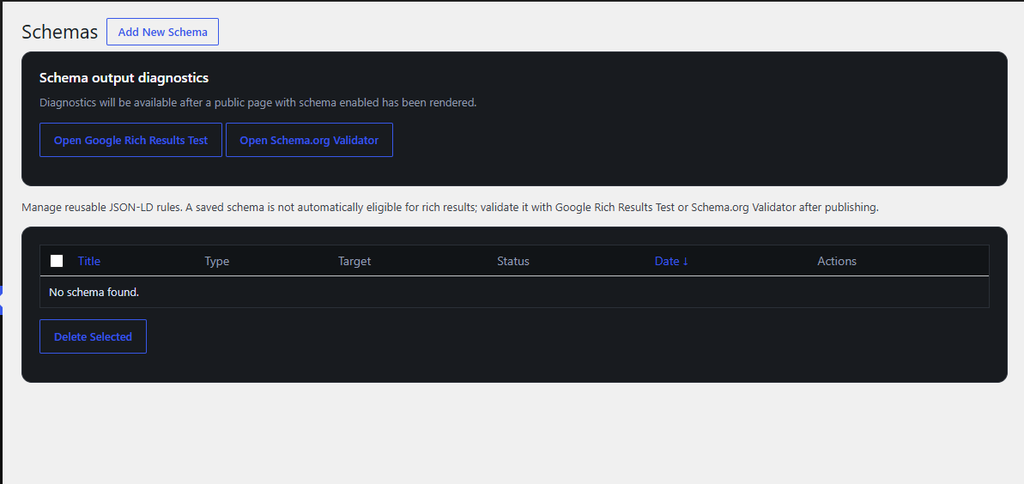Sort schemas by Date column
This screenshot has height=484, width=1024.
pos(671,261)
